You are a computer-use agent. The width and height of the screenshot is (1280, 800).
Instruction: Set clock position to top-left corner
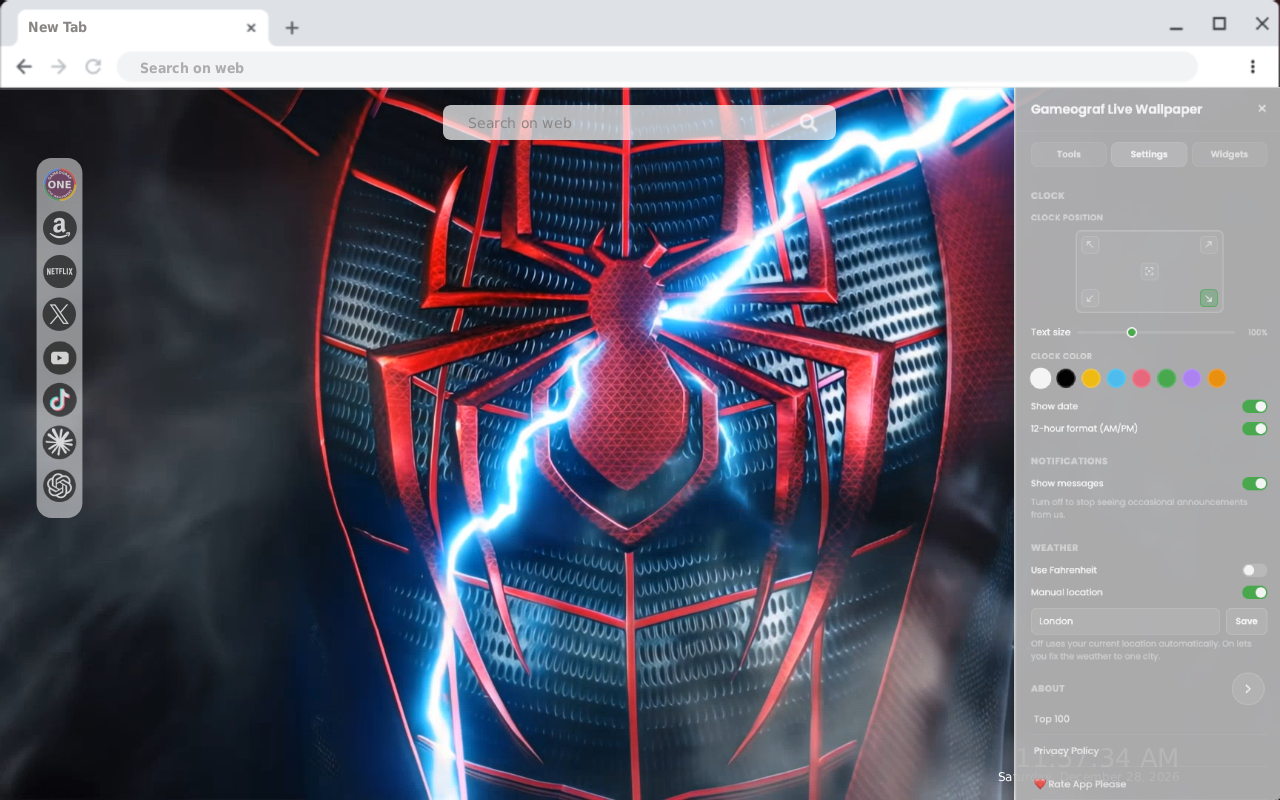point(1090,245)
